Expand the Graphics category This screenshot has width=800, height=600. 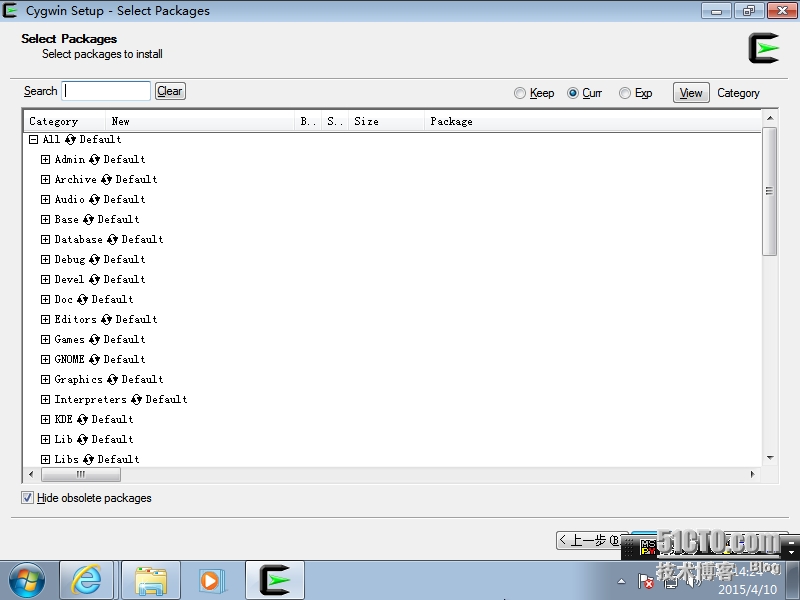(45, 380)
